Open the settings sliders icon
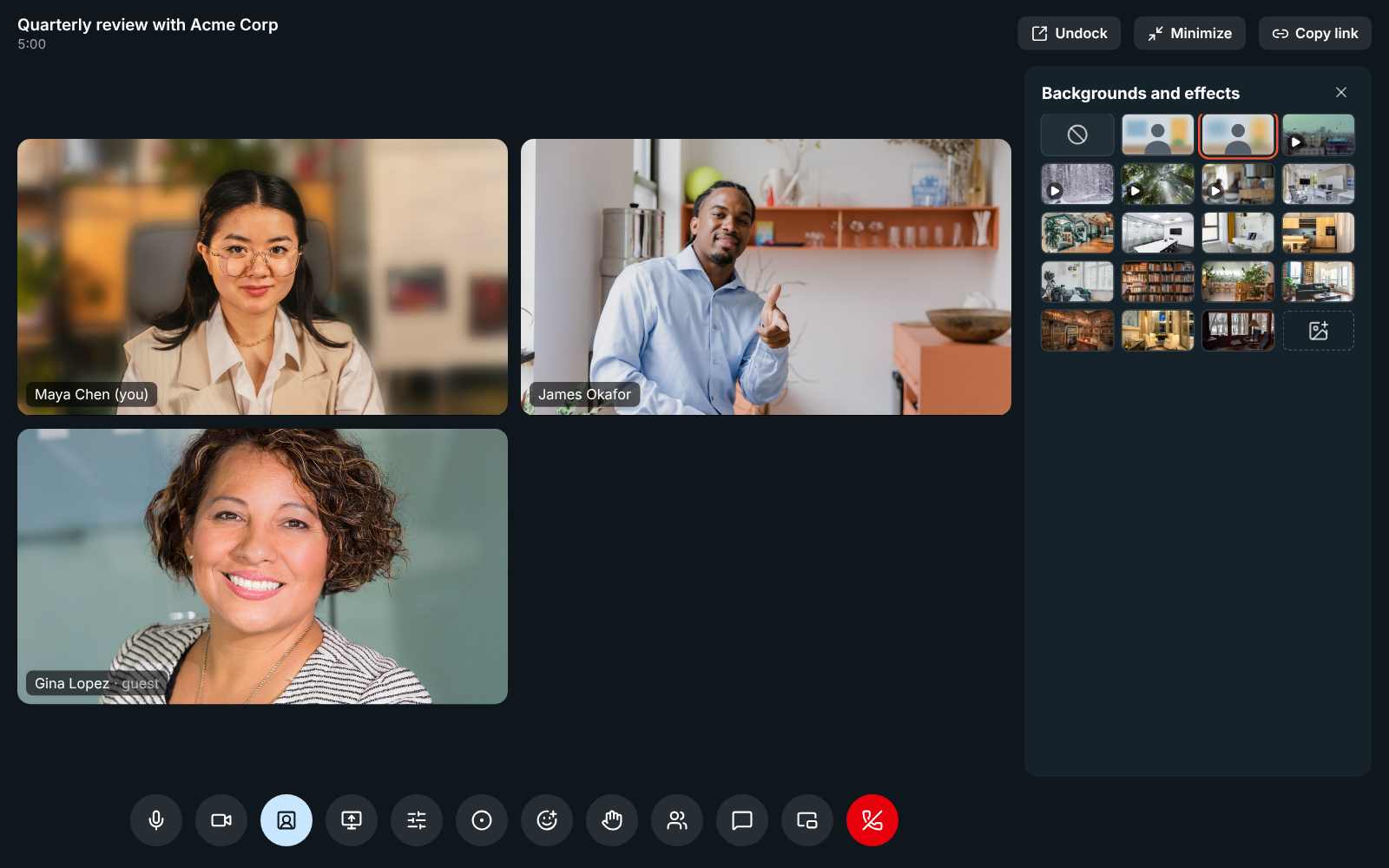Screen dimensions: 1389x868 pyautogui.click(x=417, y=820)
